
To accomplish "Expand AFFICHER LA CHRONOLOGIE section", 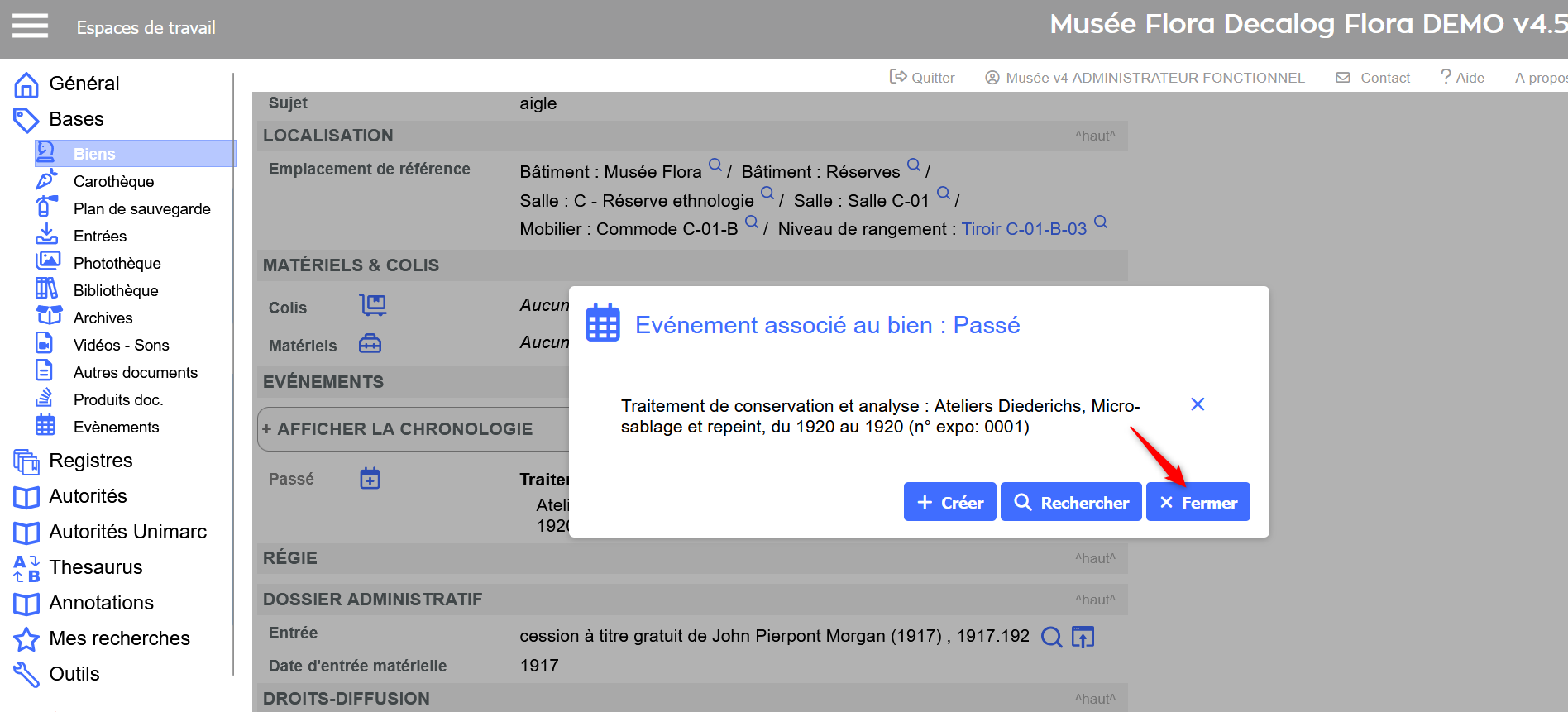I will (x=397, y=429).
